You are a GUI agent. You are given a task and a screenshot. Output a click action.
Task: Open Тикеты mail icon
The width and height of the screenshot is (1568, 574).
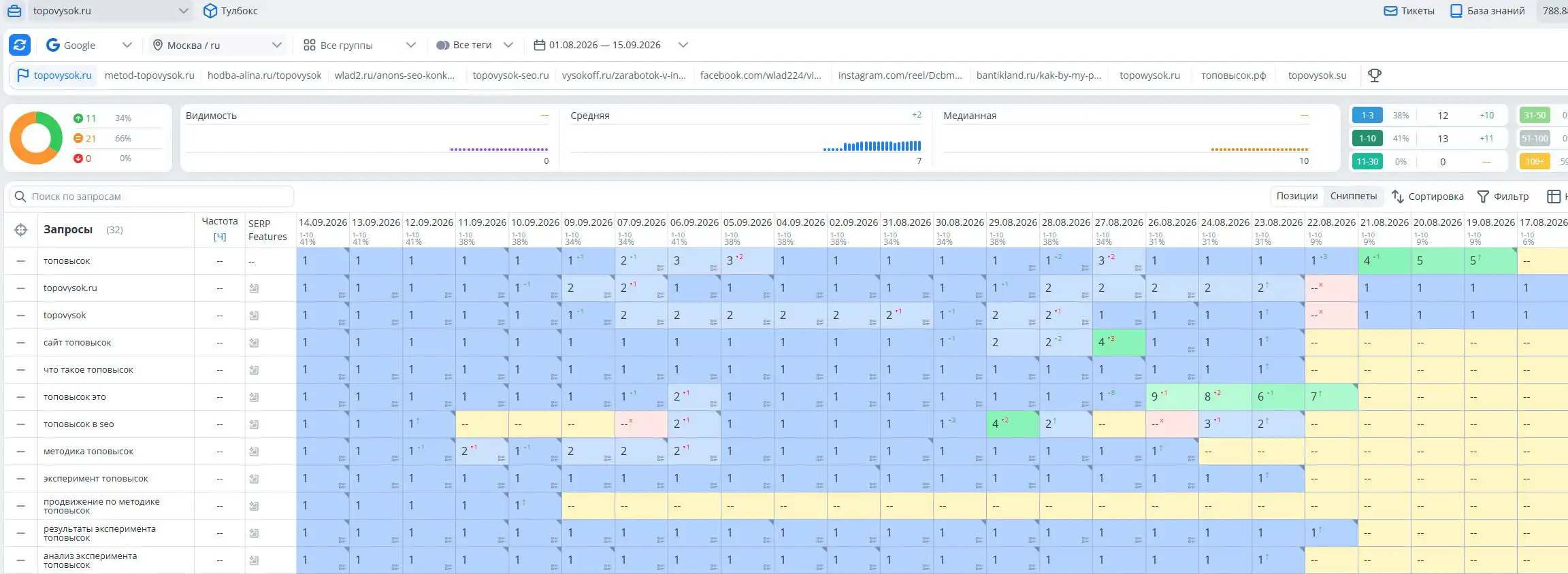point(1391,11)
